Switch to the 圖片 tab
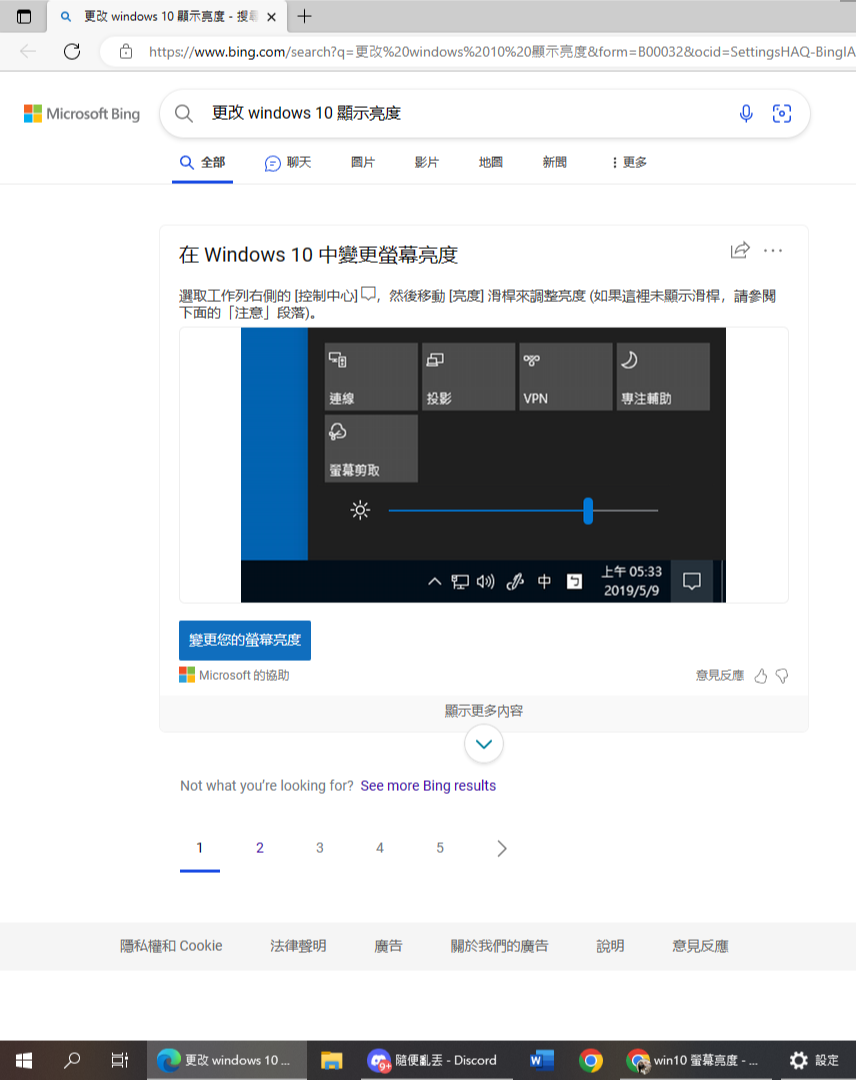This screenshot has width=856, height=1080. click(363, 163)
